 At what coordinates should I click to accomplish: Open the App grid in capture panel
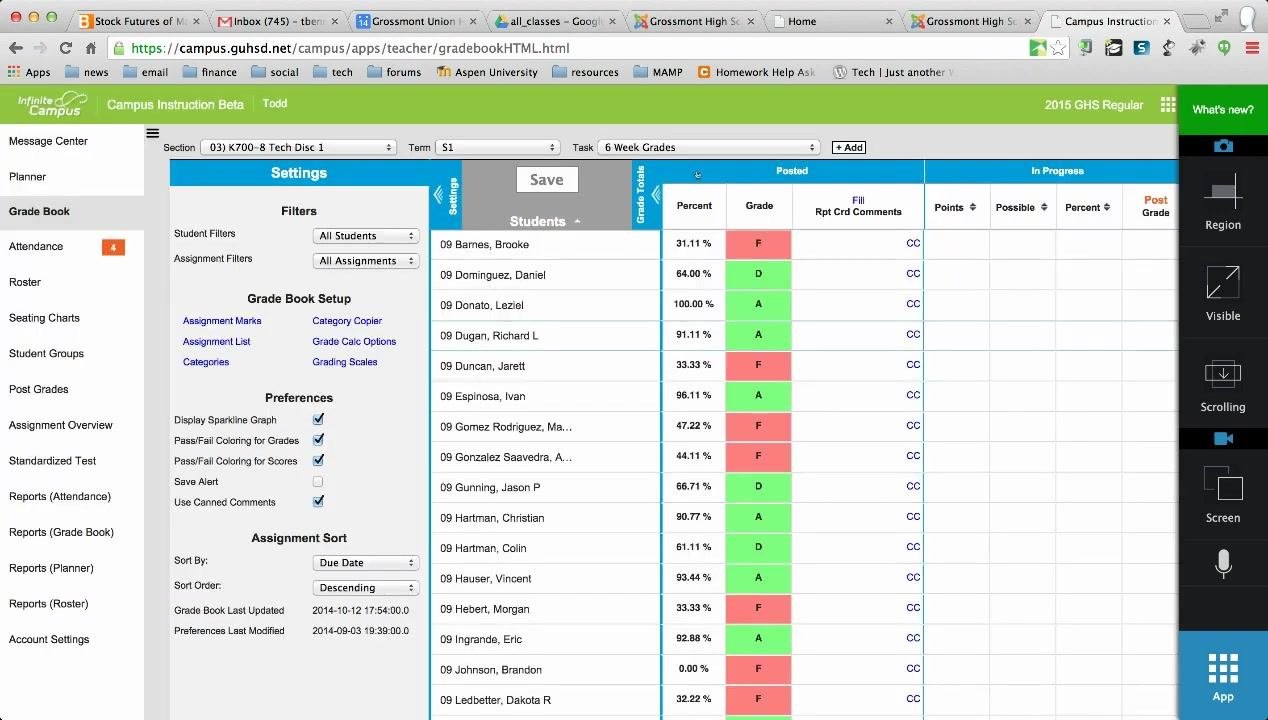tap(1223, 676)
